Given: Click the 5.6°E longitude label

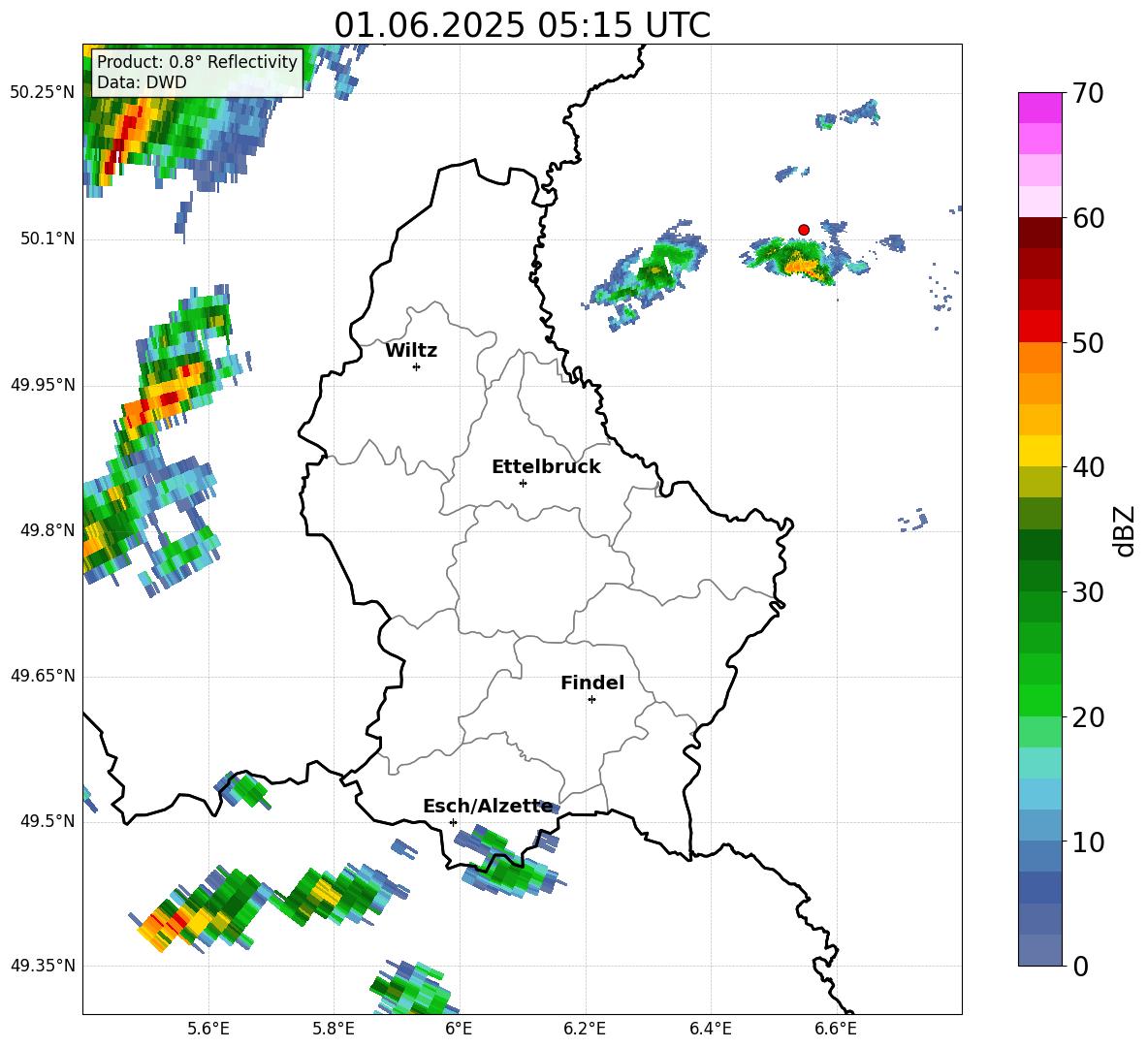Looking at the screenshot, I should point(208,1029).
